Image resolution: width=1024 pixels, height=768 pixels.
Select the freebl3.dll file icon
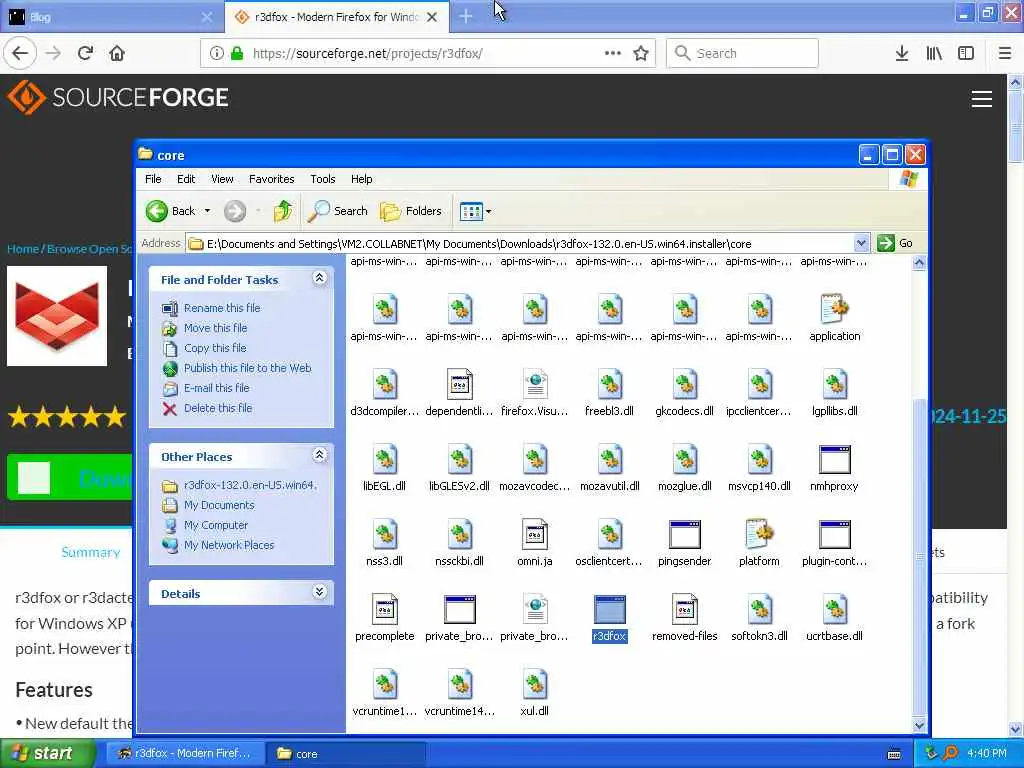tap(609, 384)
